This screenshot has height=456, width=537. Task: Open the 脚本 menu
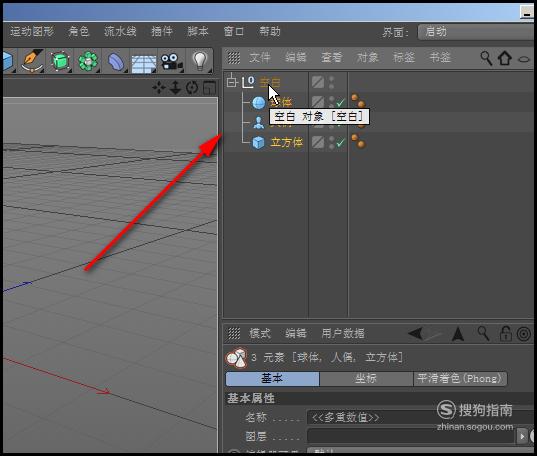pos(198,32)
